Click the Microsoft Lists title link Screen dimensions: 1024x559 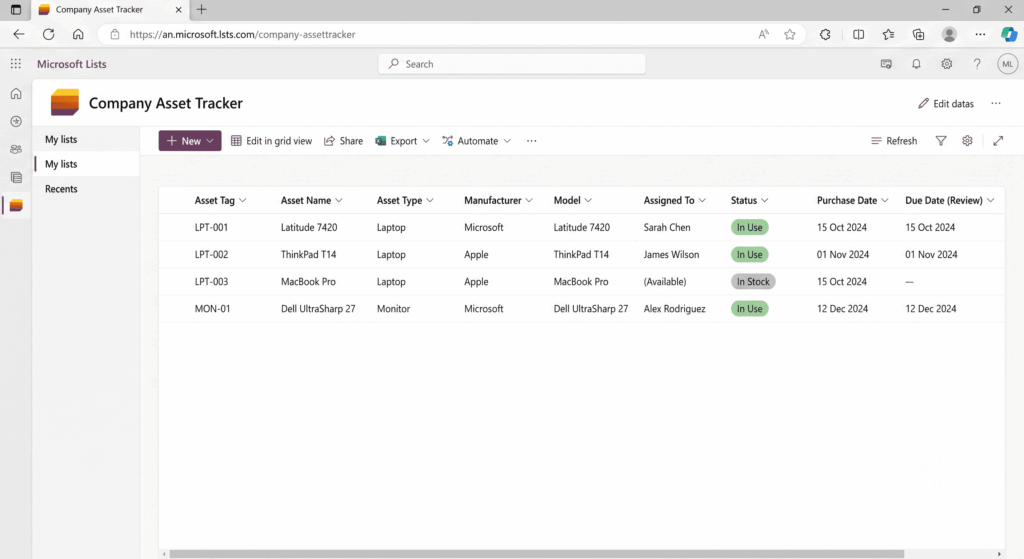(x=72, y=64)
